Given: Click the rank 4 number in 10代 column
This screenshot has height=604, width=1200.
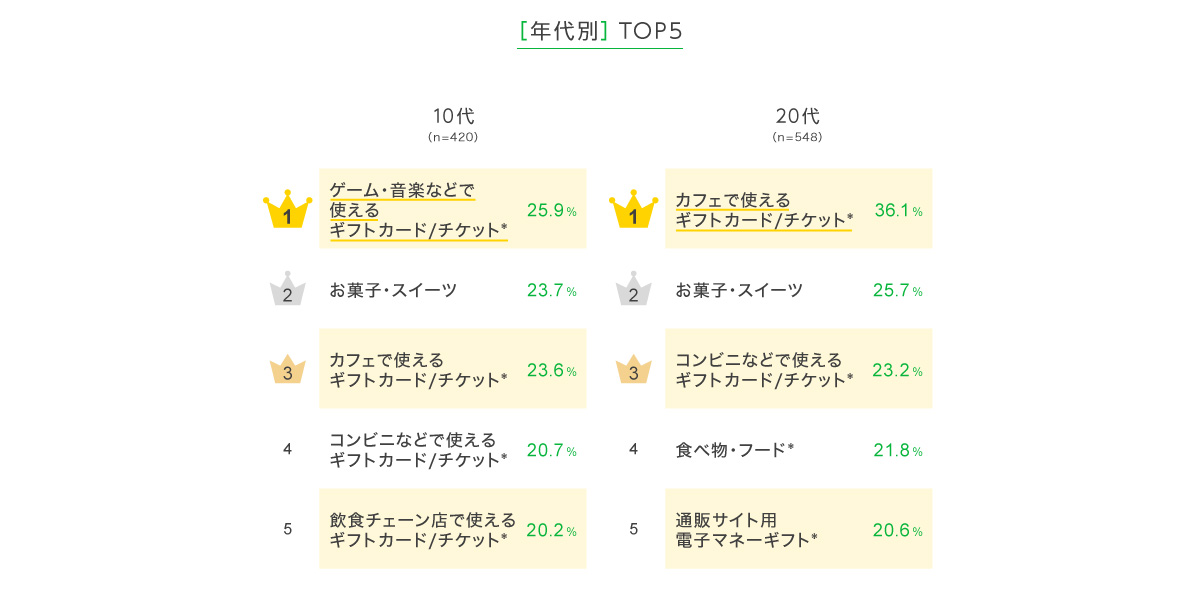Looking at the screenshot, I should pyautogui.click(x=287, y=449).
